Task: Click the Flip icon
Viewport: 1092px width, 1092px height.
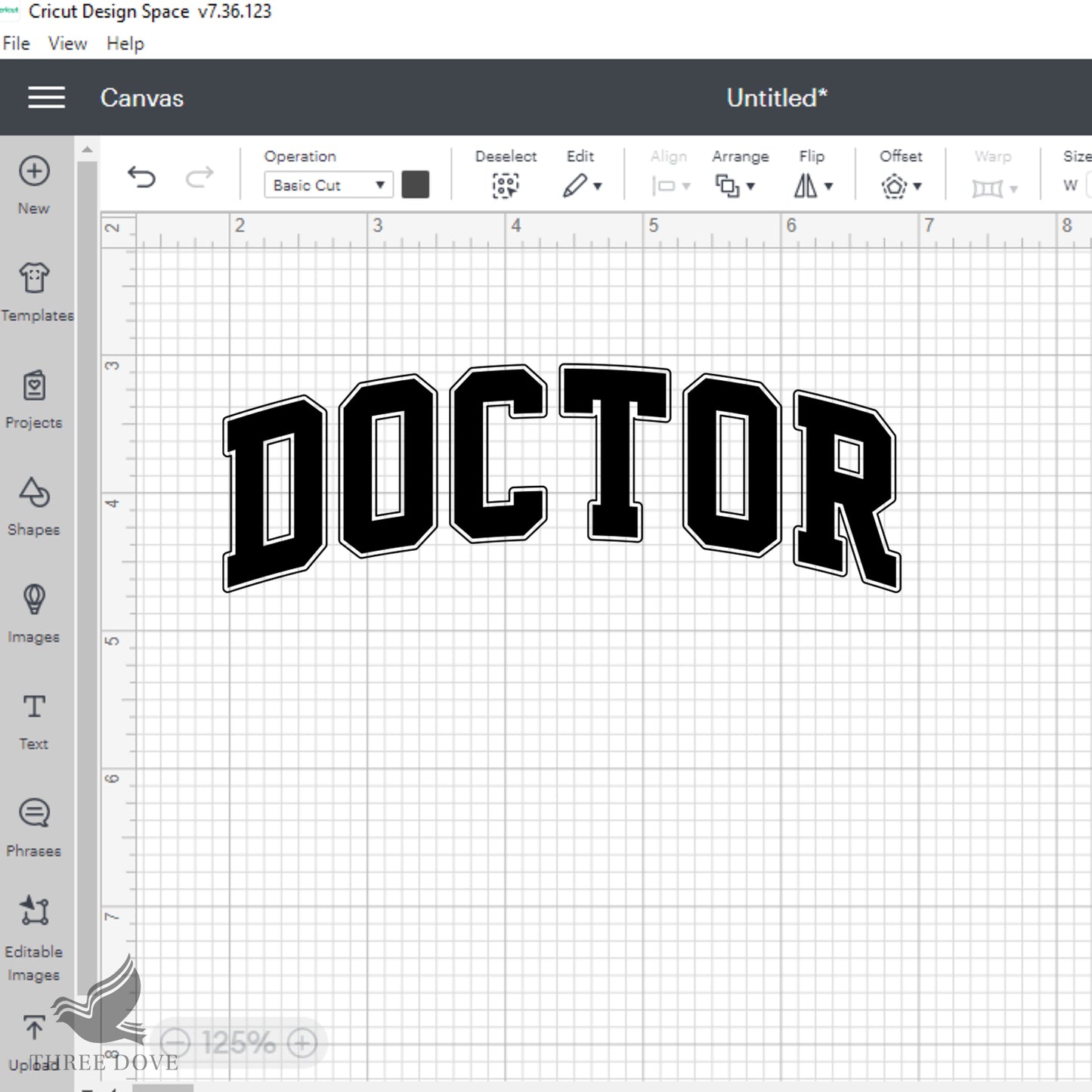Action: (x=806, y=186)
